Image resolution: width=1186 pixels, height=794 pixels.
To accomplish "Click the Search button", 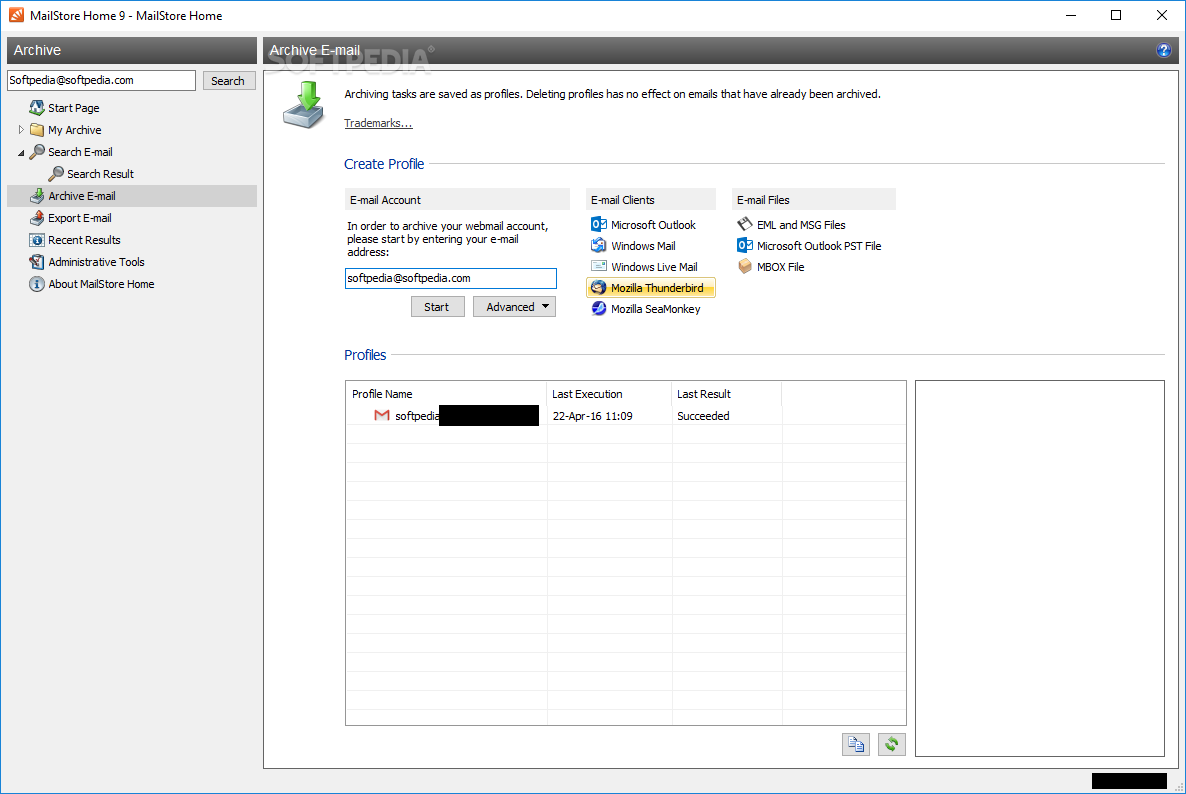I will [228, 81].
